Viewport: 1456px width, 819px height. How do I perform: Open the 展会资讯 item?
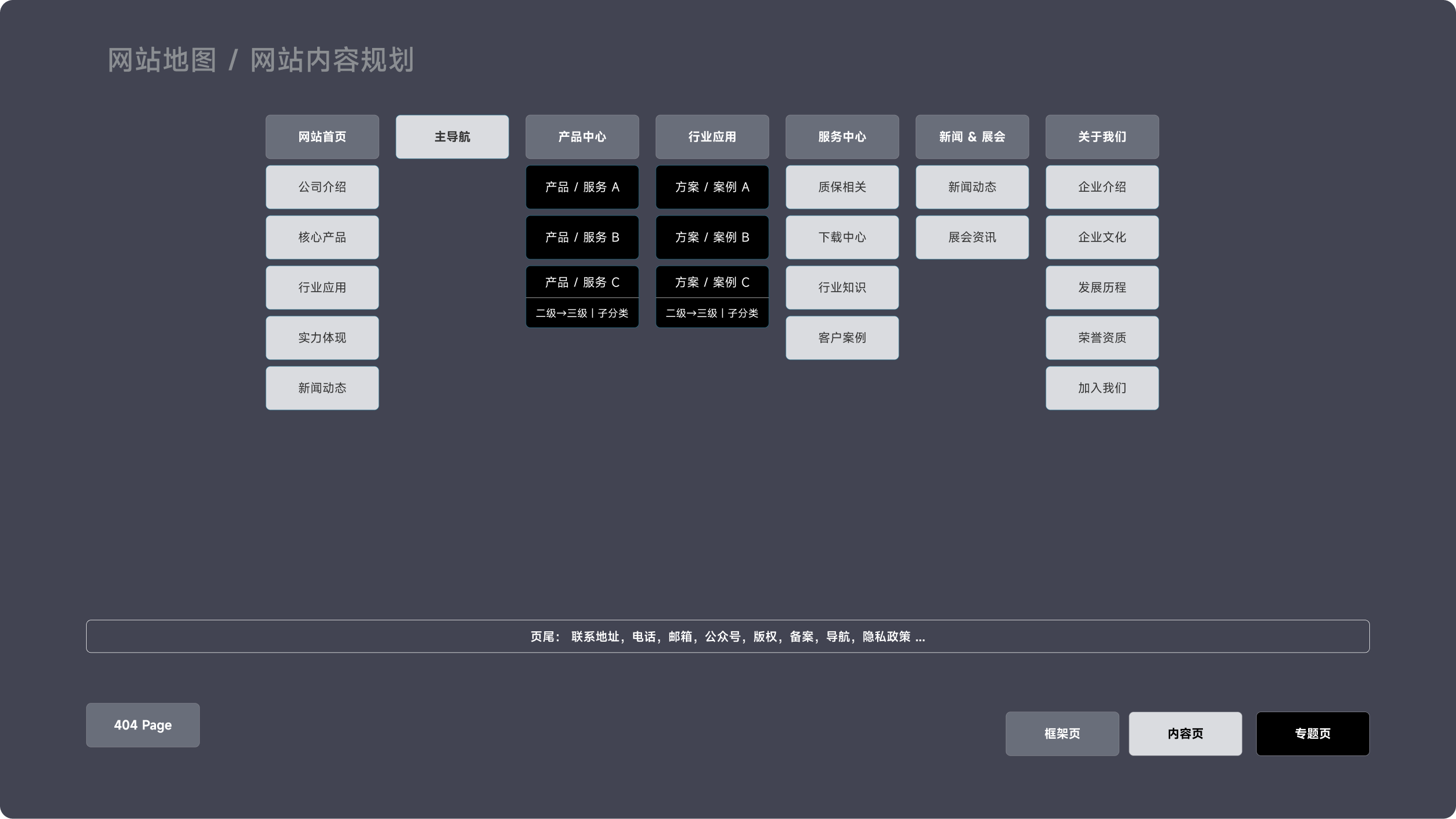(972, 237)
